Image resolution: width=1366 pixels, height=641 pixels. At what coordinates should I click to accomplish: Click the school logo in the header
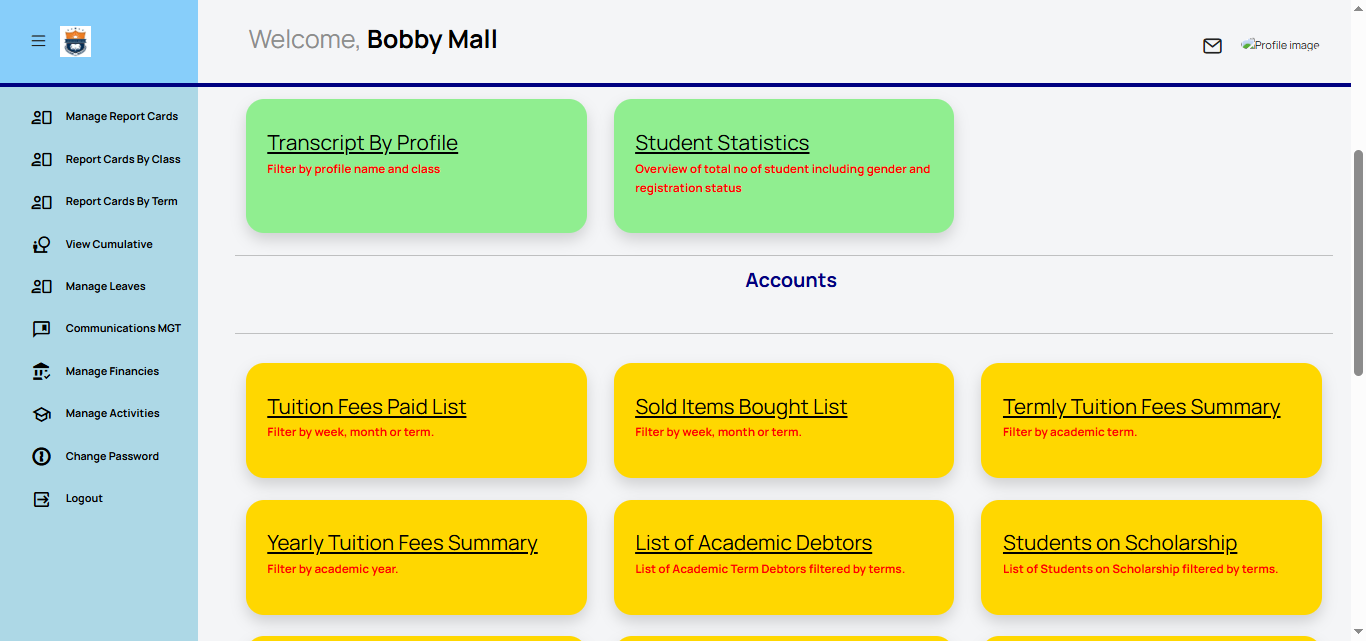(x=75, y=41)
